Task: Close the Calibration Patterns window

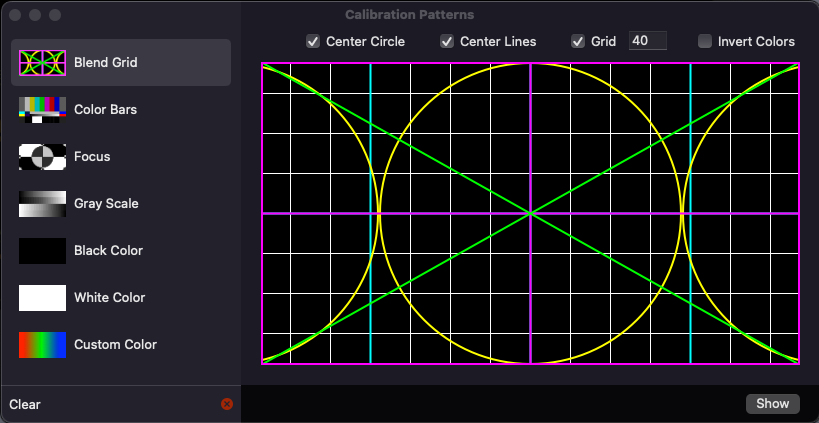Action: (x=15, y=15)
